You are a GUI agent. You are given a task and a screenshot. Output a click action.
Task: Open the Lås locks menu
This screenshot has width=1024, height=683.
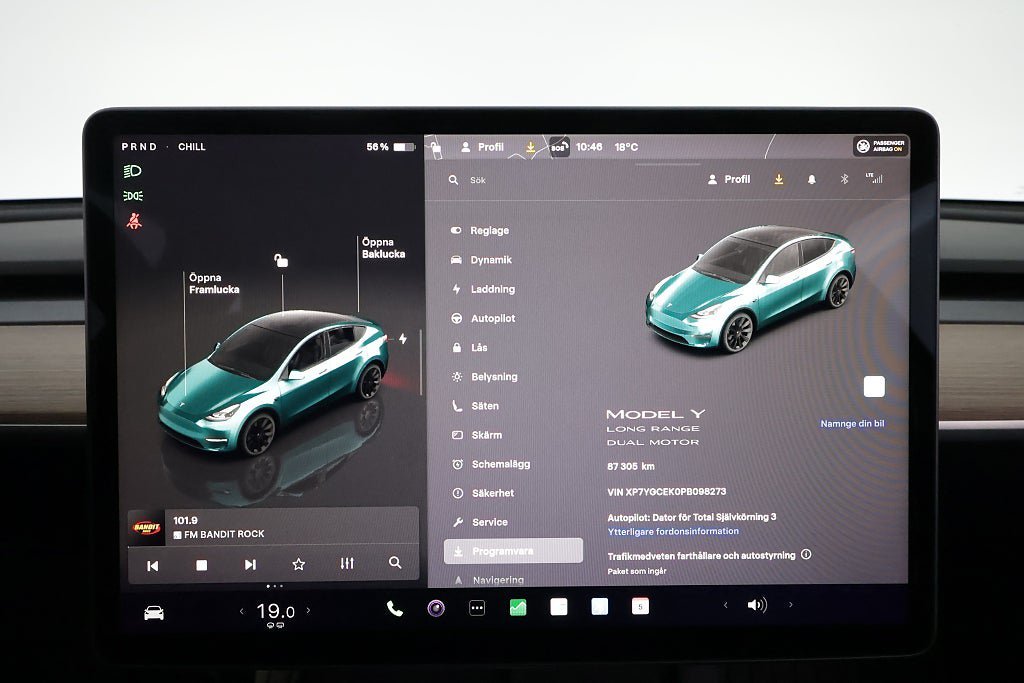click(x=470, y=347)
